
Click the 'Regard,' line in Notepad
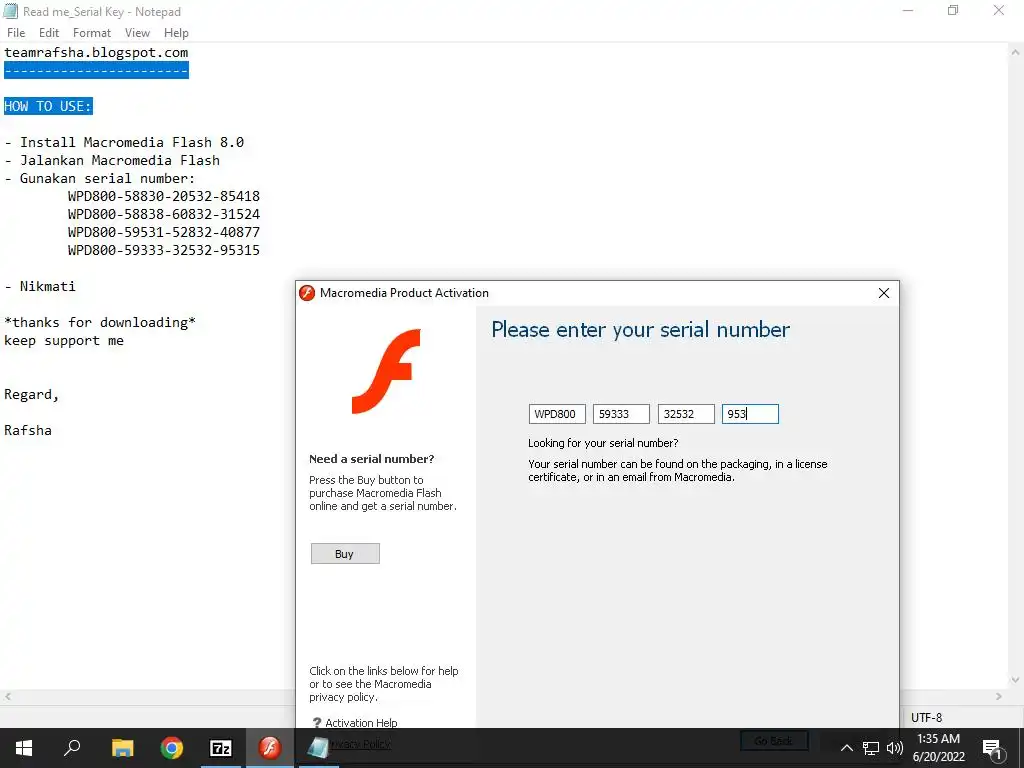point(31,394)
